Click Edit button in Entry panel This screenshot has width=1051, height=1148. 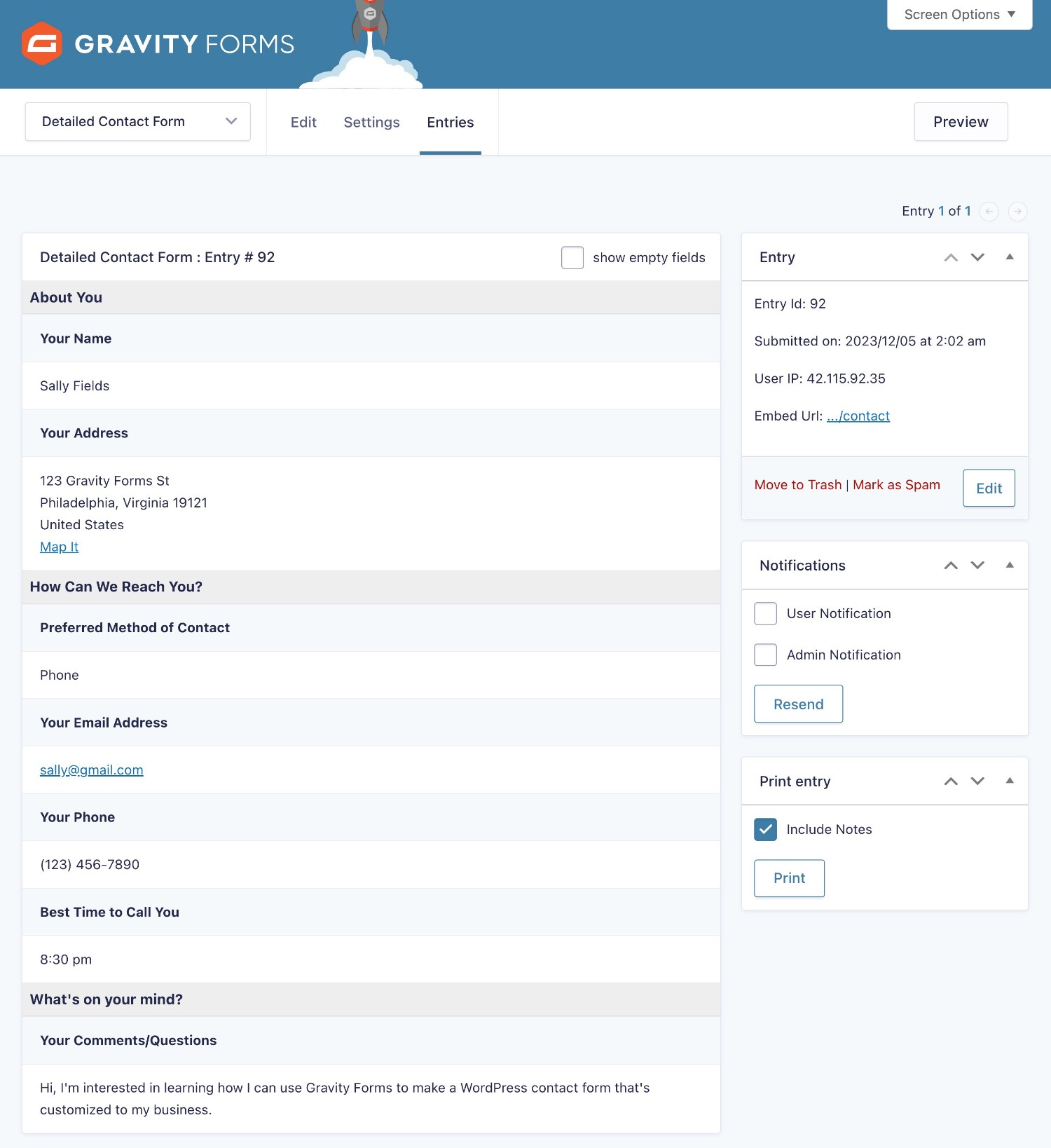tap(989, 488)
